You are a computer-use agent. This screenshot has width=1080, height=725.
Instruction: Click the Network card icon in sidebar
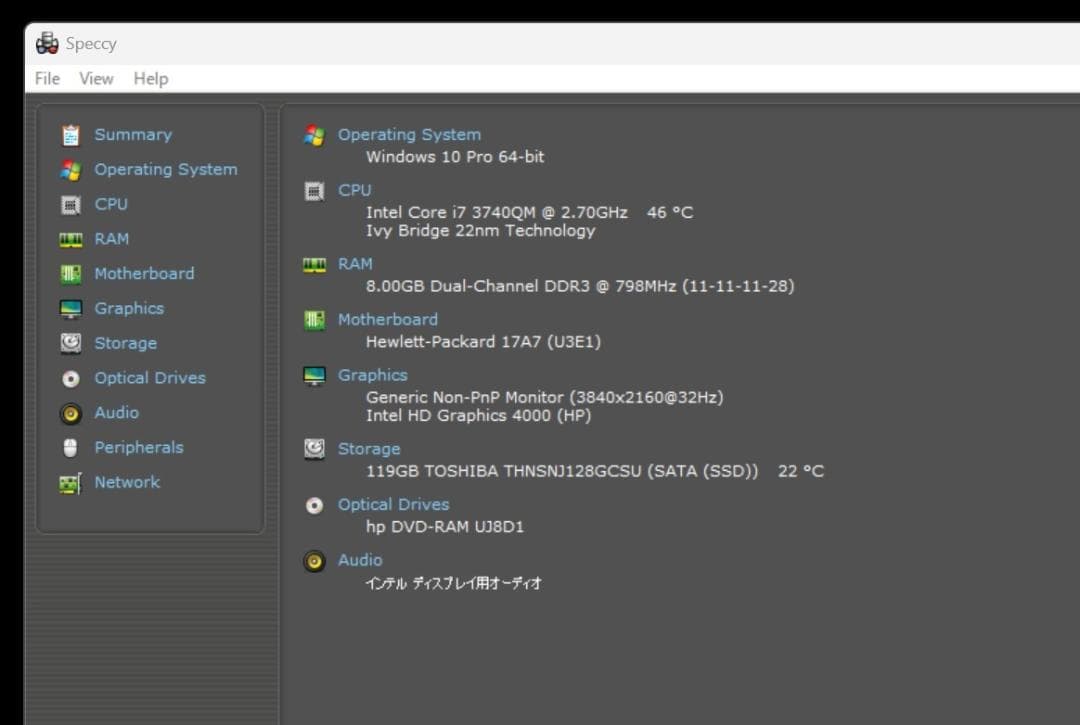70,483
